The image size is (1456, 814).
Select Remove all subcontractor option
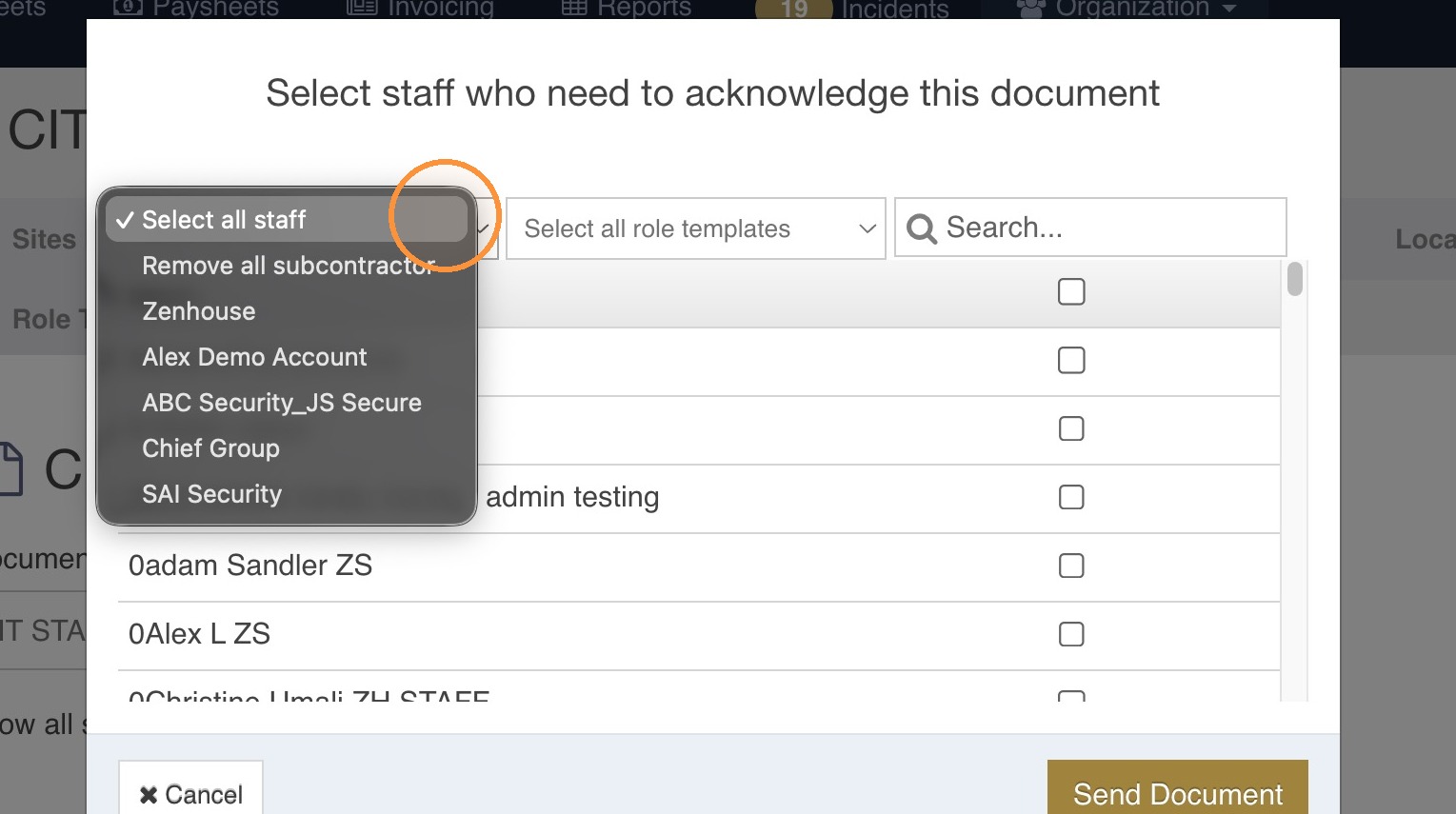[286, 266]
